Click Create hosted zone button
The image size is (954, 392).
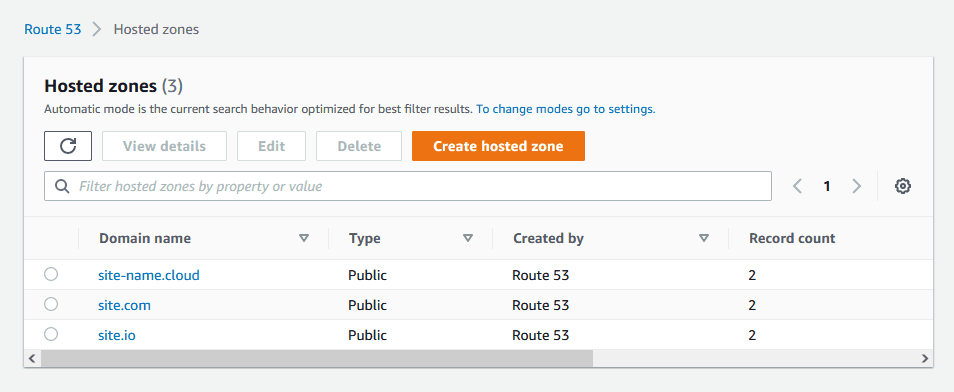[x=498, y=146]
